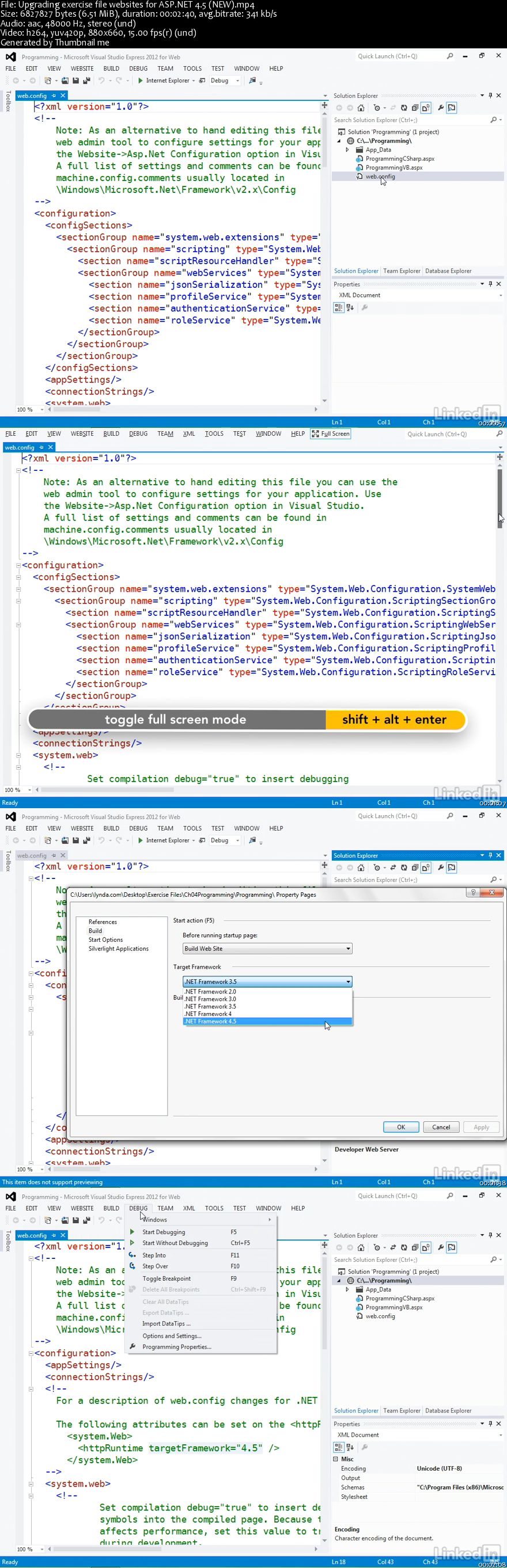Click web.config file icon in highlighted Solution Explorer row
Screen dimensions: 507x1568
click(x=360, y=177)
